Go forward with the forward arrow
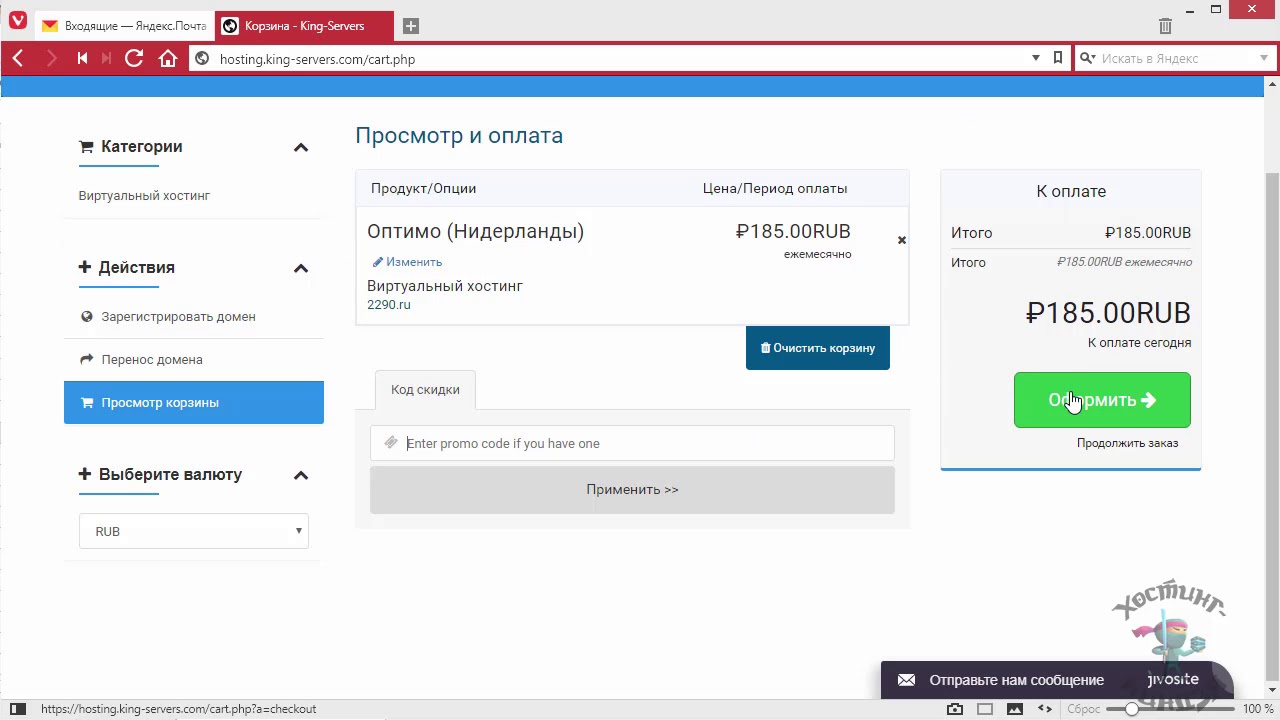Image resolution: width=1280 pixels, height=720 pixels. [x=51, y=59]
